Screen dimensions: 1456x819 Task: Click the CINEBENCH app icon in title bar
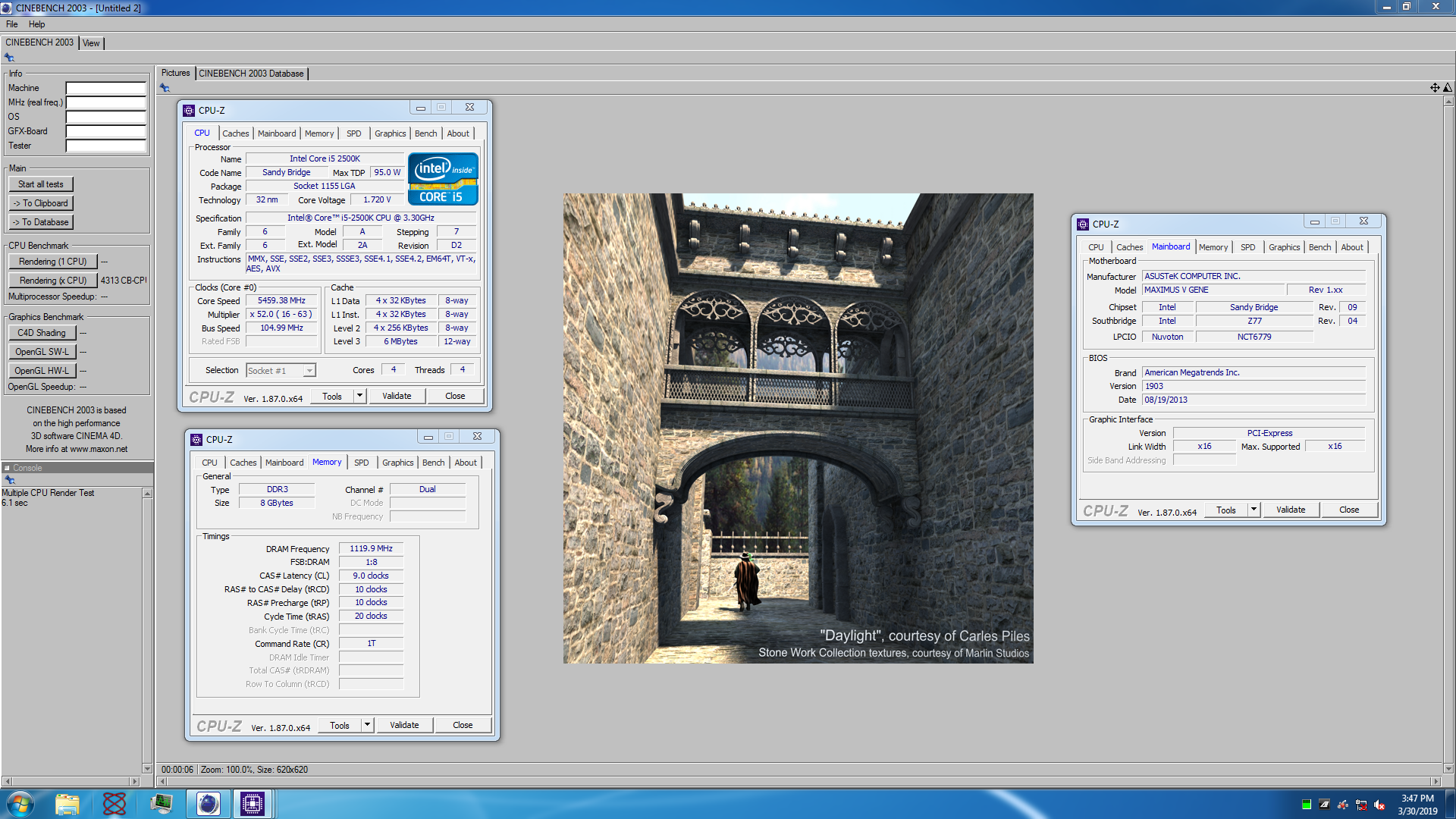coord(7,8)
